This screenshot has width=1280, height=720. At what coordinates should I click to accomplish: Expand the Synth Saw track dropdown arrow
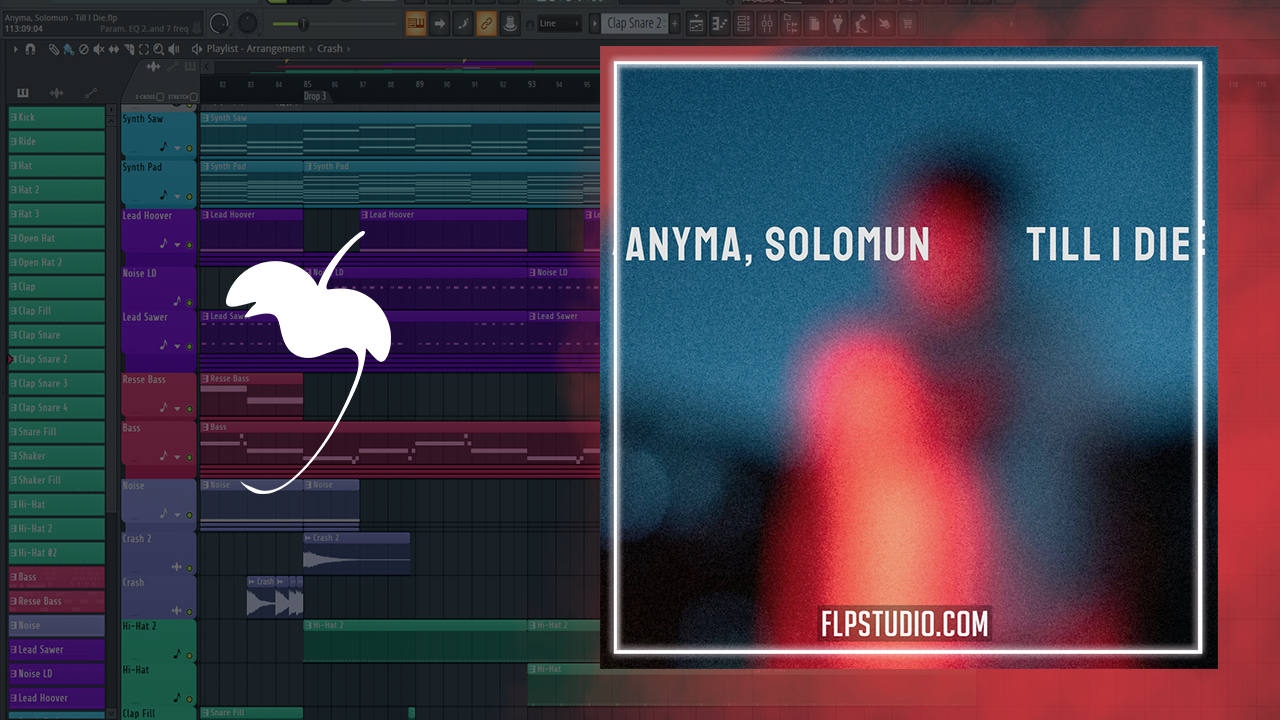click(177, 148)
